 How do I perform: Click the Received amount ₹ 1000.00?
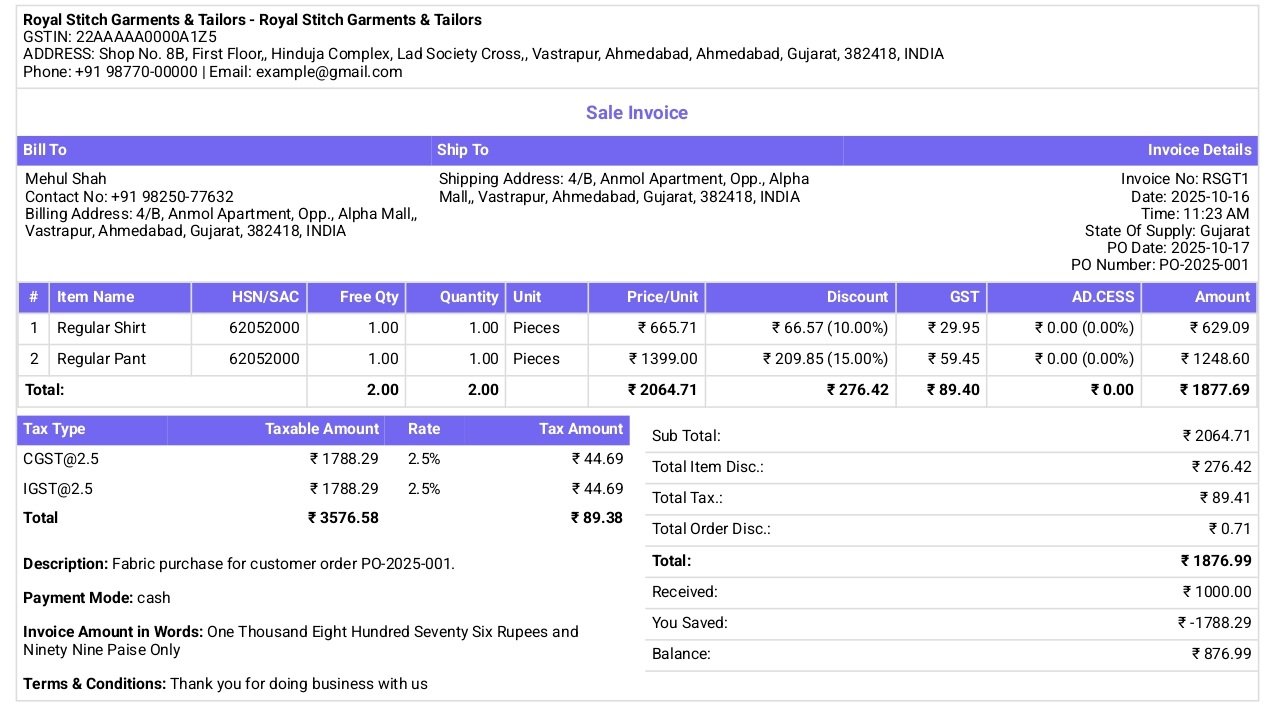(x=1216, y=592)
